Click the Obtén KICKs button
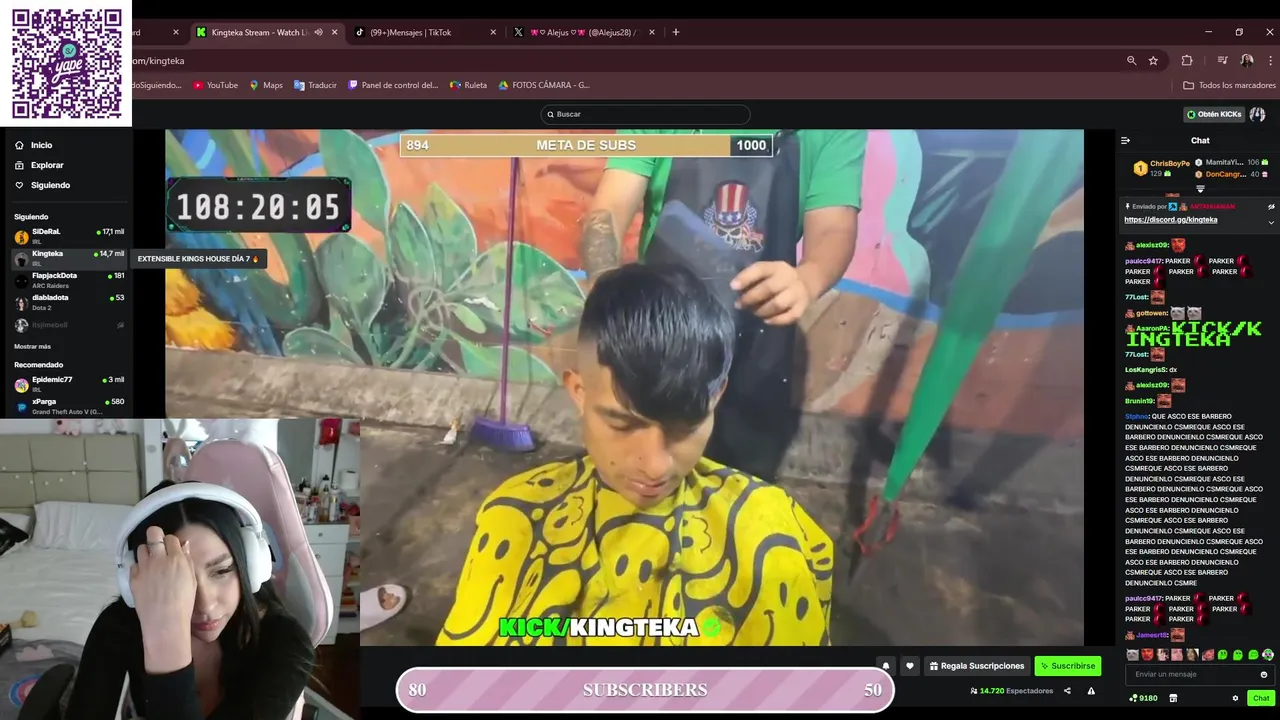 pyautogui.click(x=1214, y=114)
